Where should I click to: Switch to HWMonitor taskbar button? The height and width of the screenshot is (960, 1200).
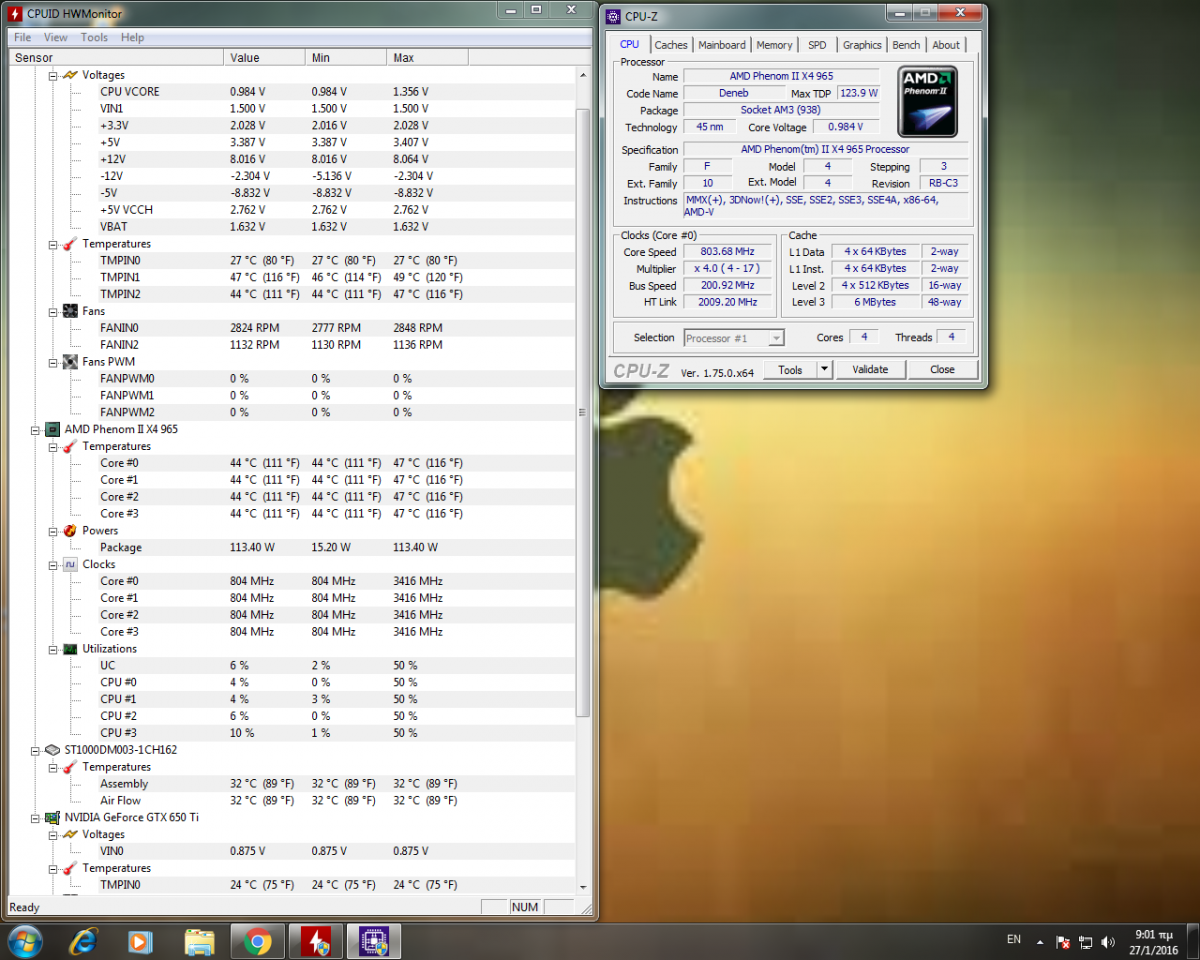[x=316, y=941]
